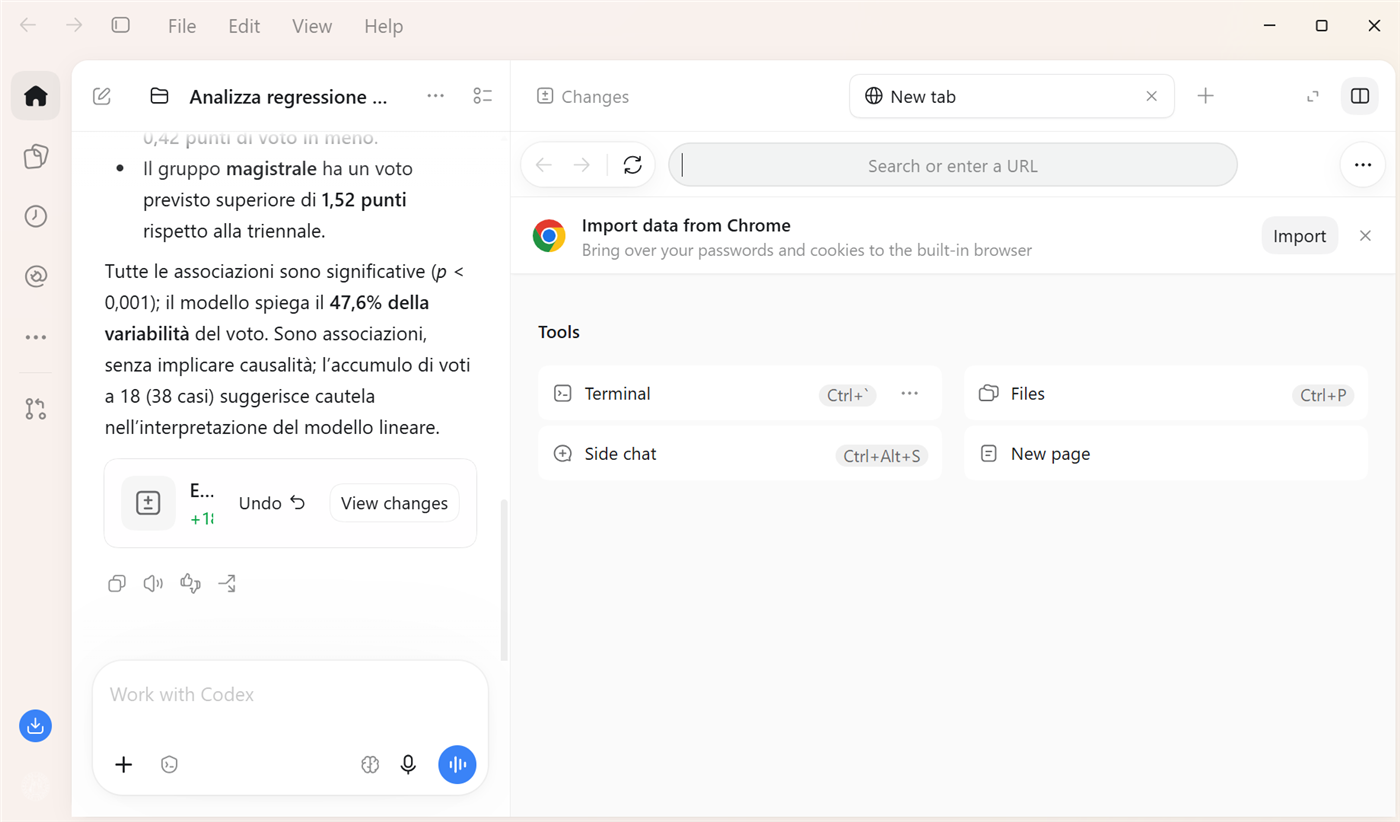The width and height of the screenshot is (1400, 822).
Task: Reload the page in the built-in browser
Action: point(632,165)
